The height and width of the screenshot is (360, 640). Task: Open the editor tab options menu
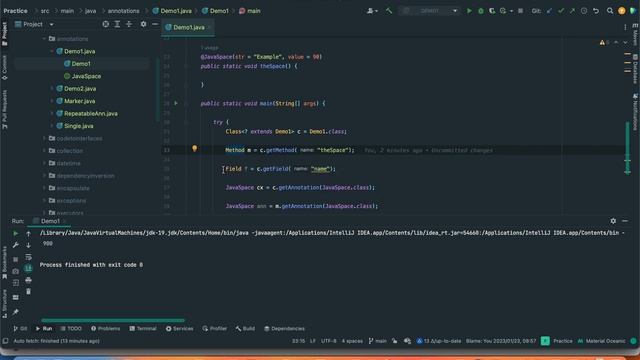625,27
